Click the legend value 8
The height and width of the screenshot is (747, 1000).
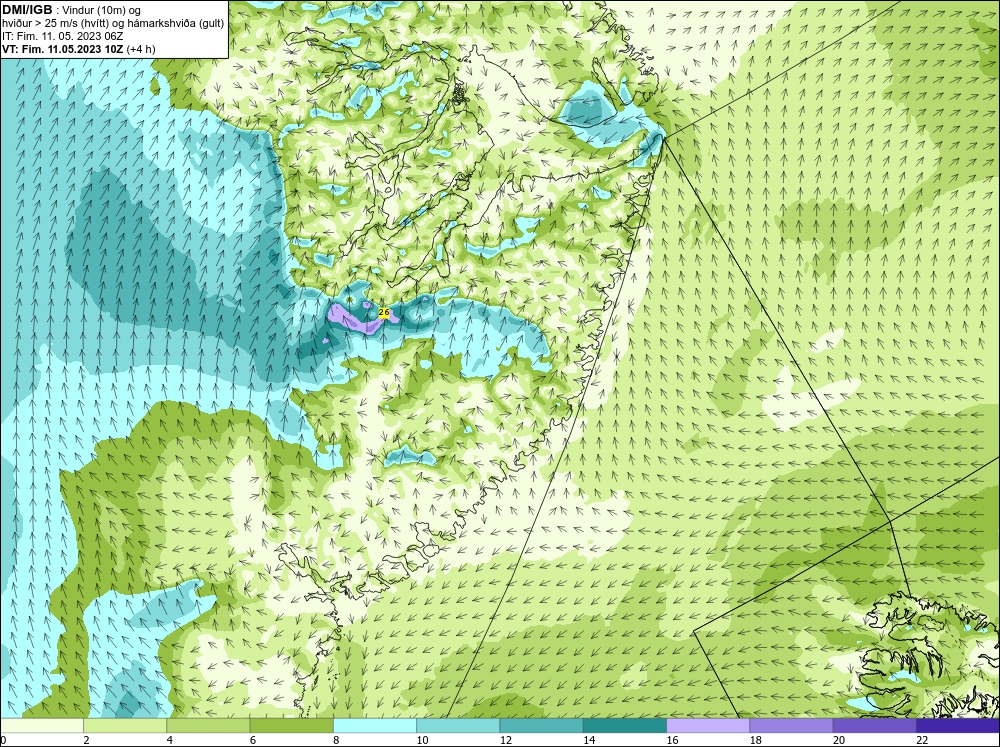[336, 740]
